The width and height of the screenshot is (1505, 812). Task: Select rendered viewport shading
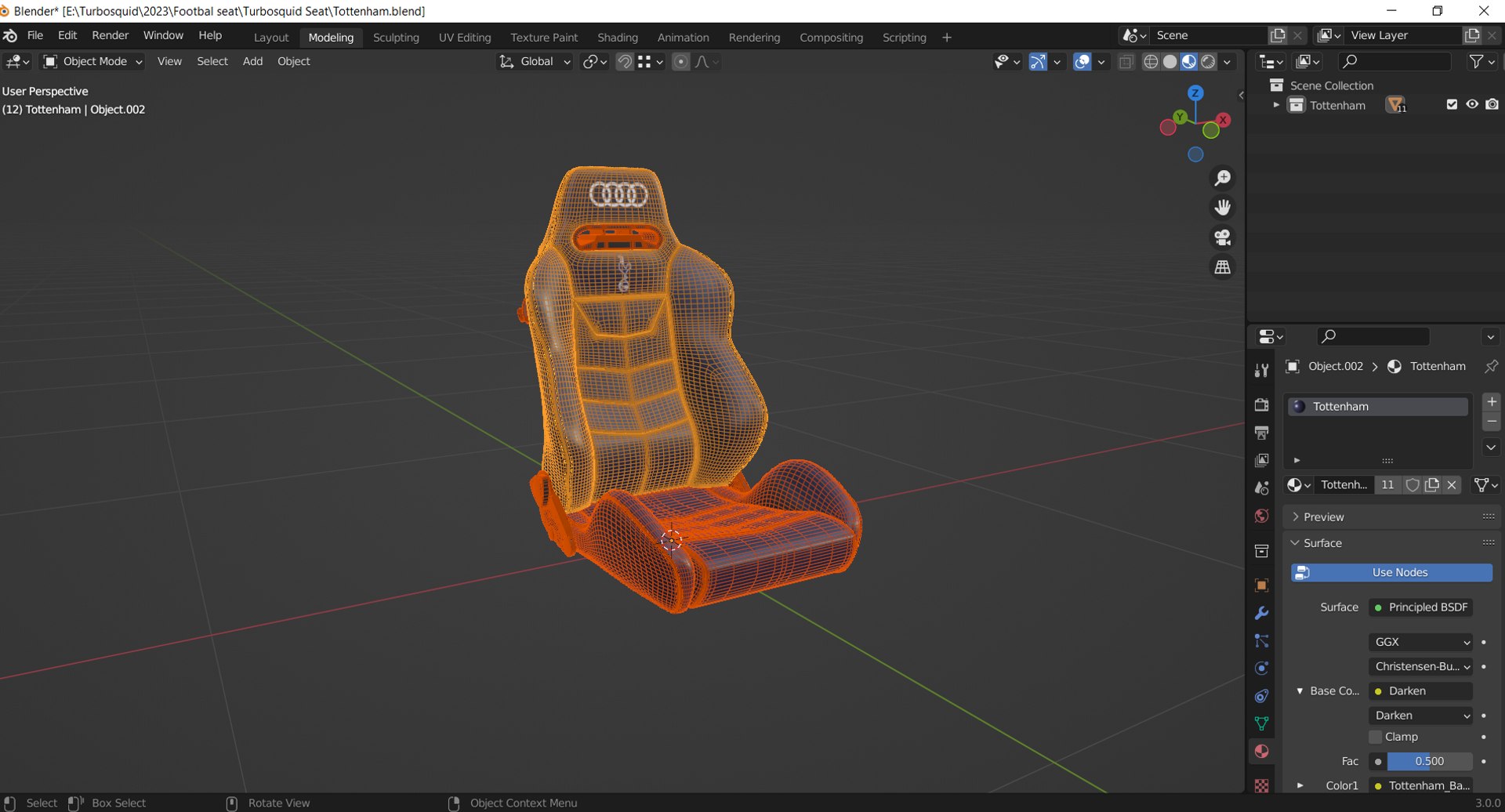point(1208,62)
